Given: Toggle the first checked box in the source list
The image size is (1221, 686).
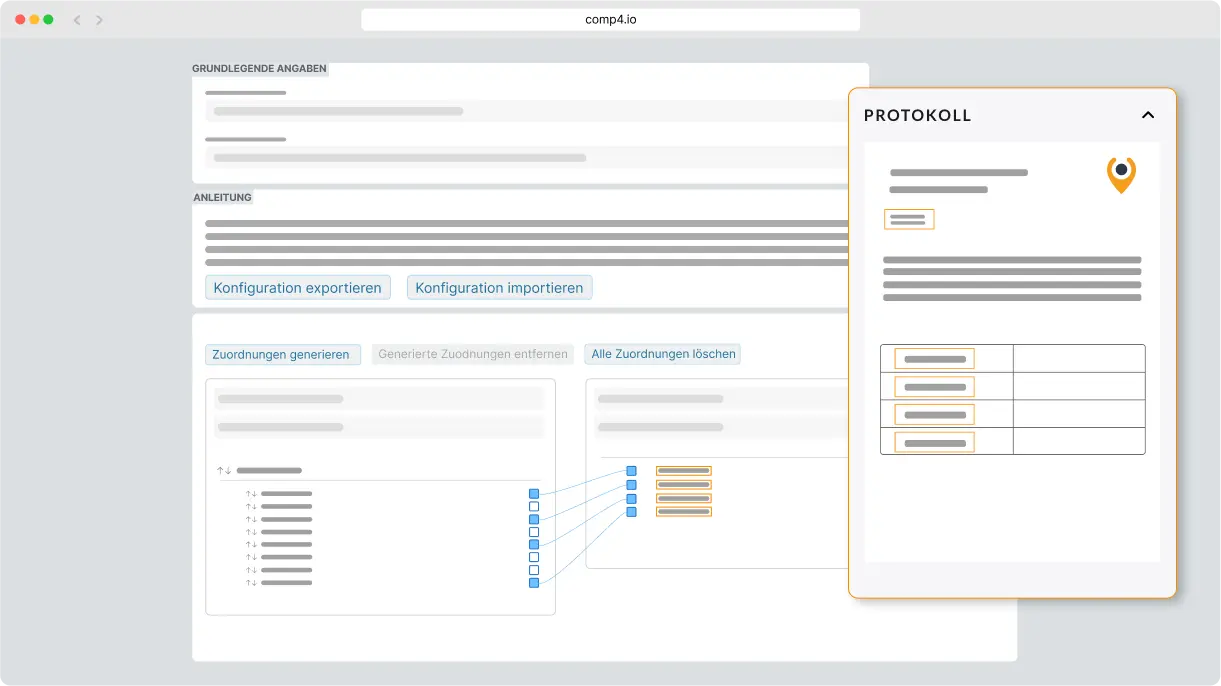Looking at the screenshot, I should point(534,494).
